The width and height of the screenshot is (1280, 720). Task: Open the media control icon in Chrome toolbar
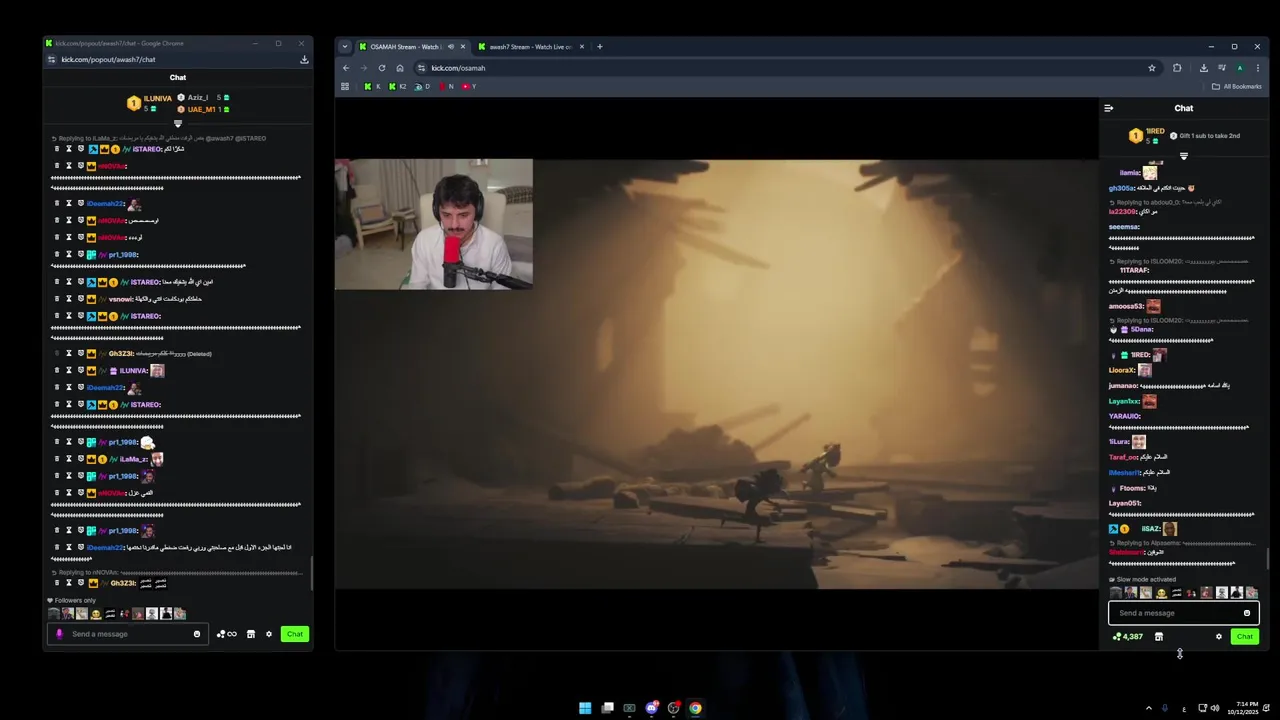click(1222, 68)
